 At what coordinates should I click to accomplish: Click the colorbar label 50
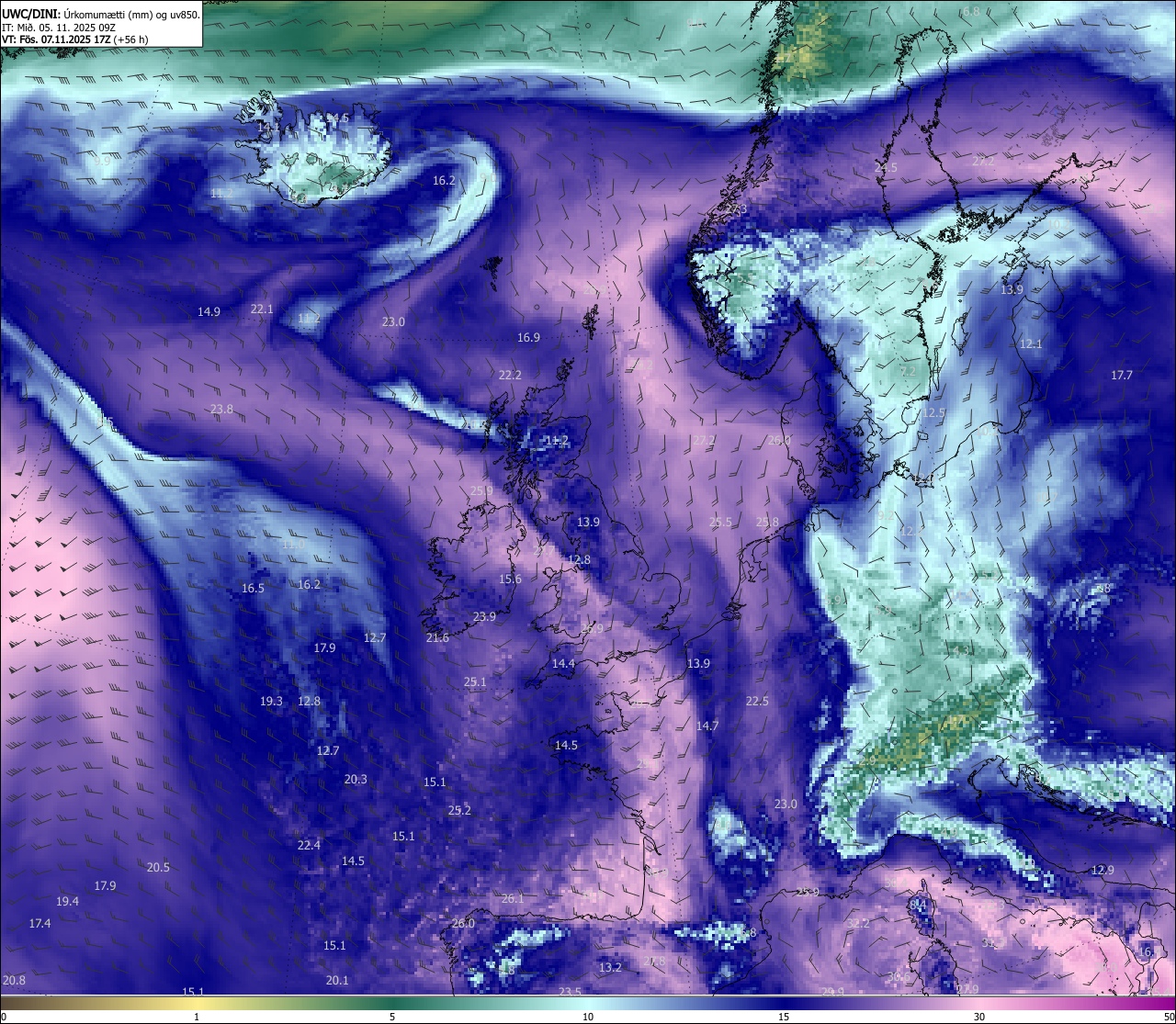click(x=1169, y=1017)
